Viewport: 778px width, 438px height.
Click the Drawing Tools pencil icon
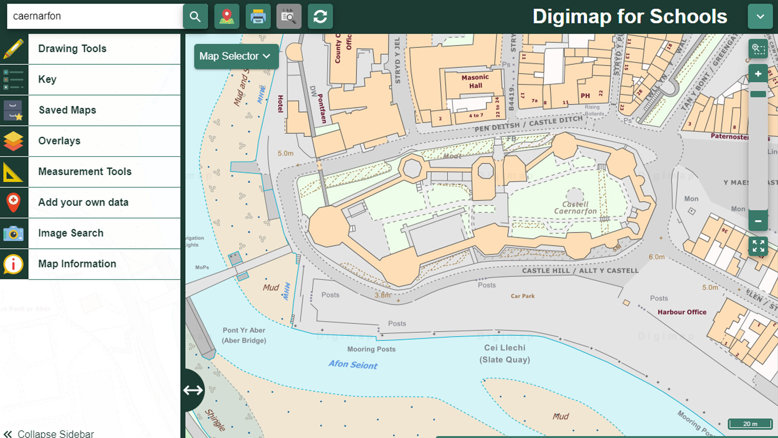click(13, 49)
